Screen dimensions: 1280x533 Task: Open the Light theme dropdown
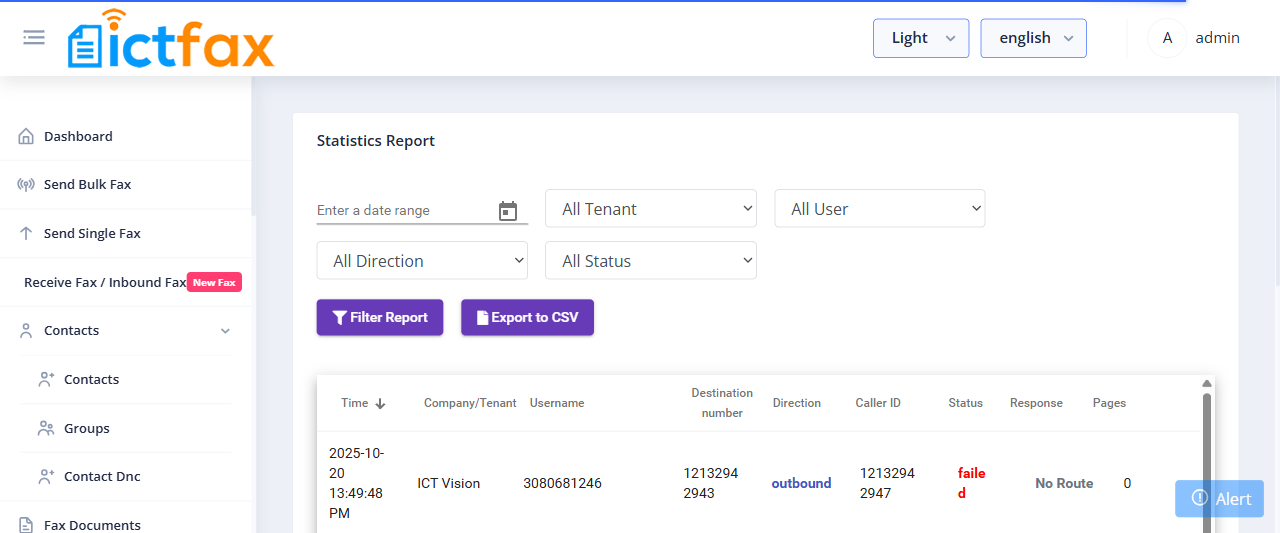coord(921,38)
